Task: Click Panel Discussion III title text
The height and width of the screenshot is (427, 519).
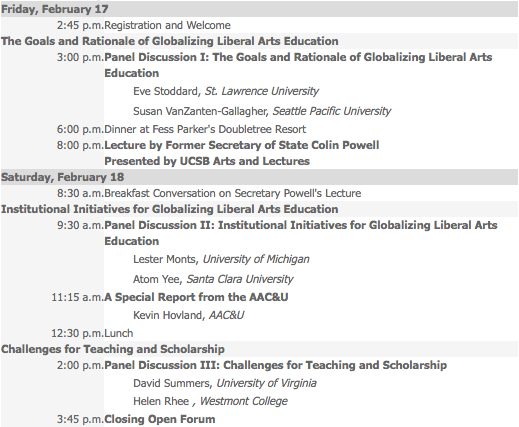Action: click(x=275, y=365)
